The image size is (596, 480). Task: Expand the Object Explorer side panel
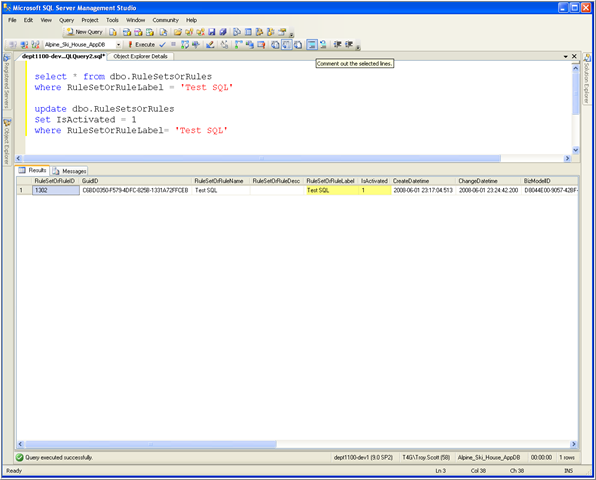(x=7, y=141)
